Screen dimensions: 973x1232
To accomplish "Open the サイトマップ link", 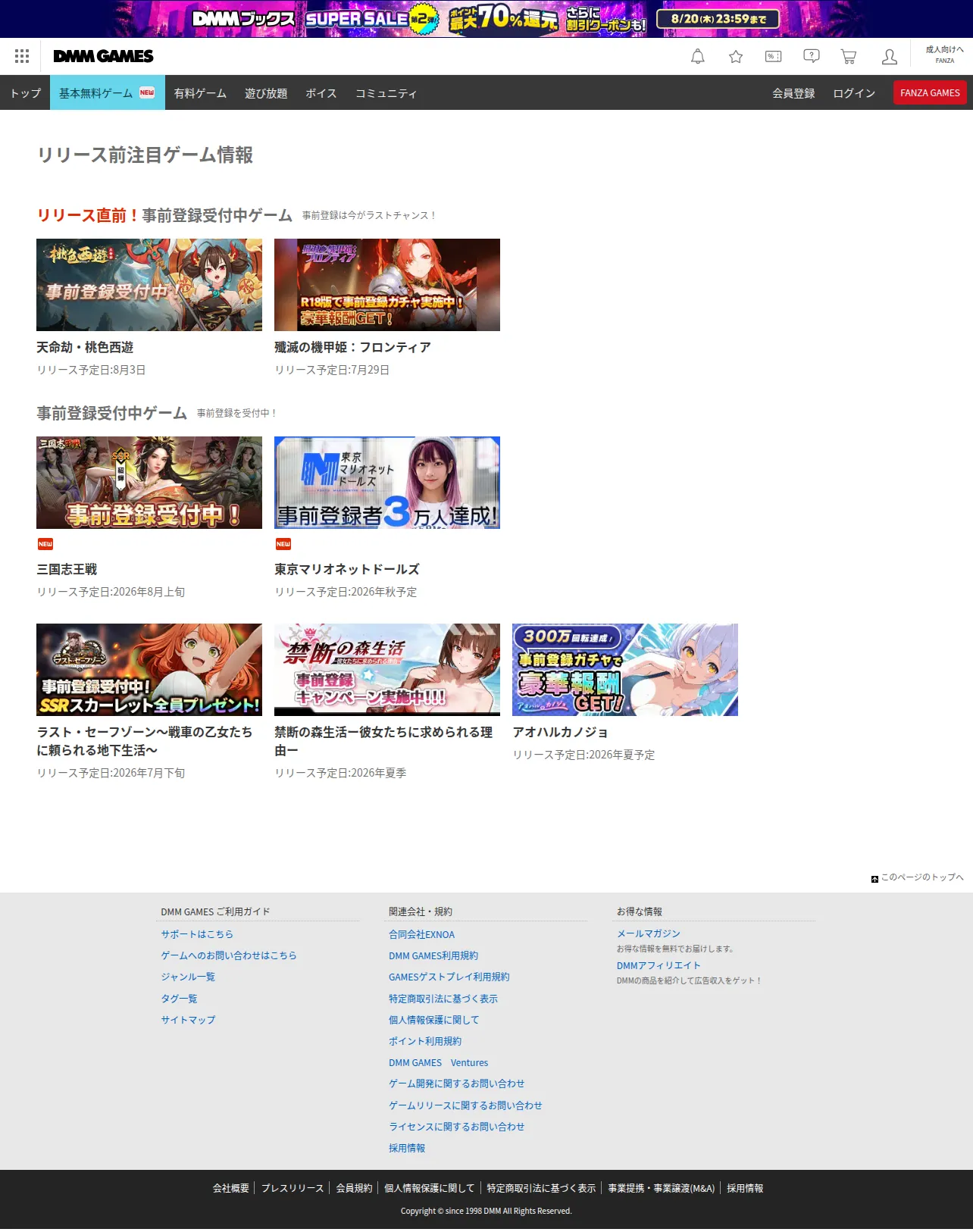I will pos(188,1020).
